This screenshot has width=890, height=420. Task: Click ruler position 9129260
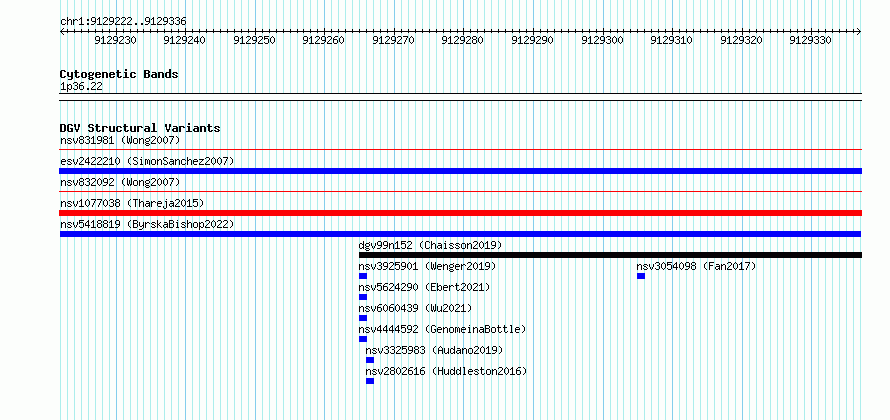(x=324, y=40)
